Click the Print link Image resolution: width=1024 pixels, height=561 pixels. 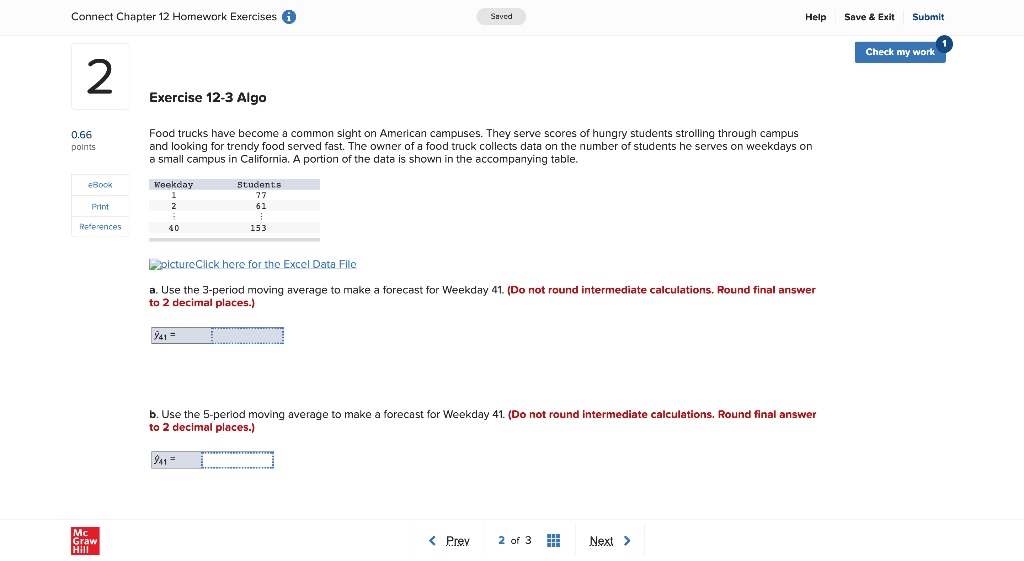[100, 206]
